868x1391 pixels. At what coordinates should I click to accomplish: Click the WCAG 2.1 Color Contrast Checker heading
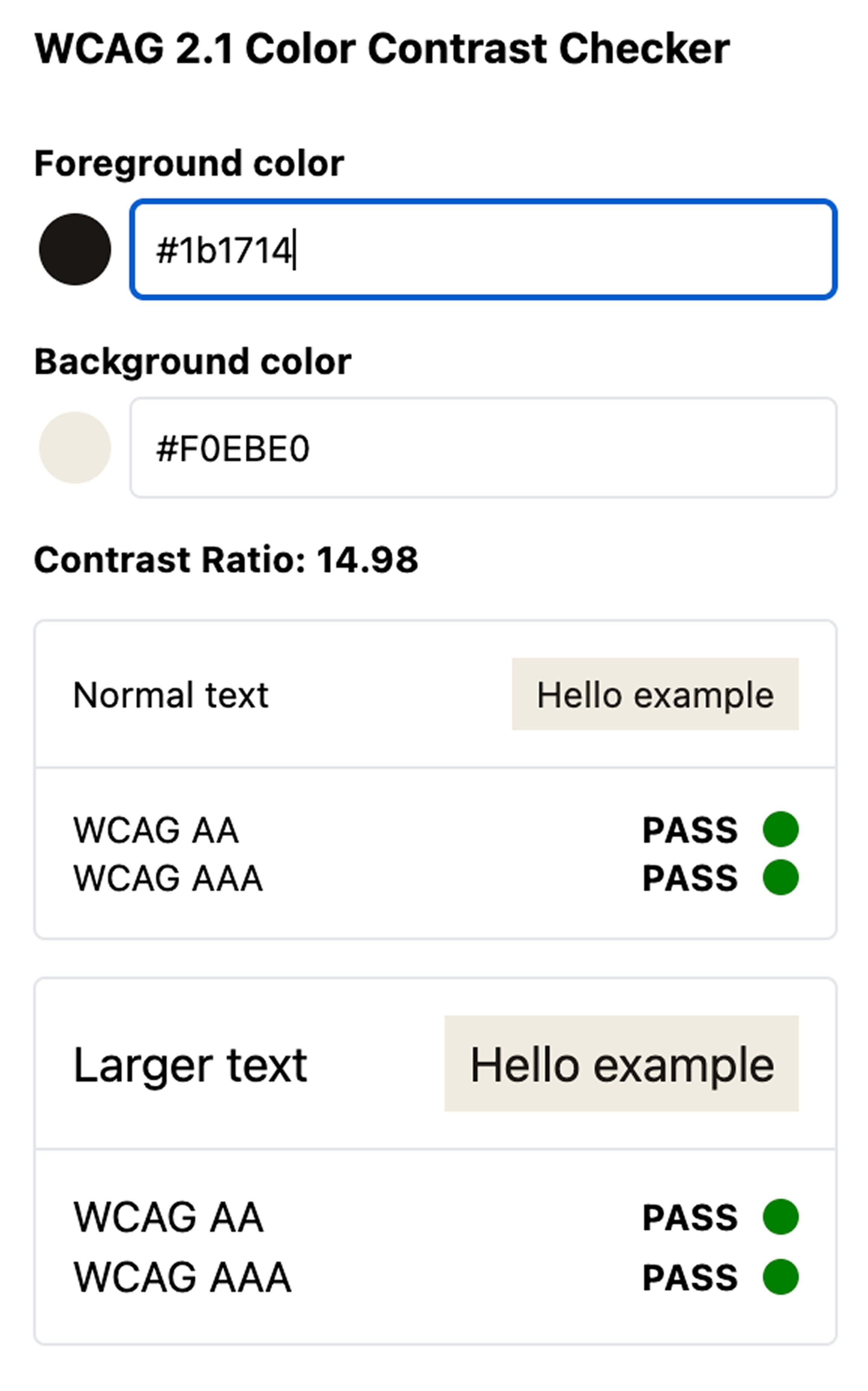(x=382, y=49)
